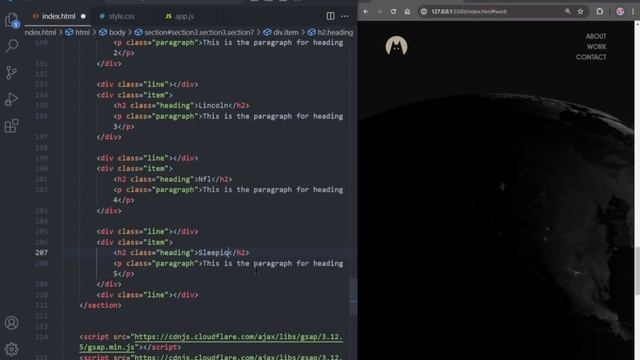
Task: Click line number 207 in gutter
Action: [x=41, y=253]
